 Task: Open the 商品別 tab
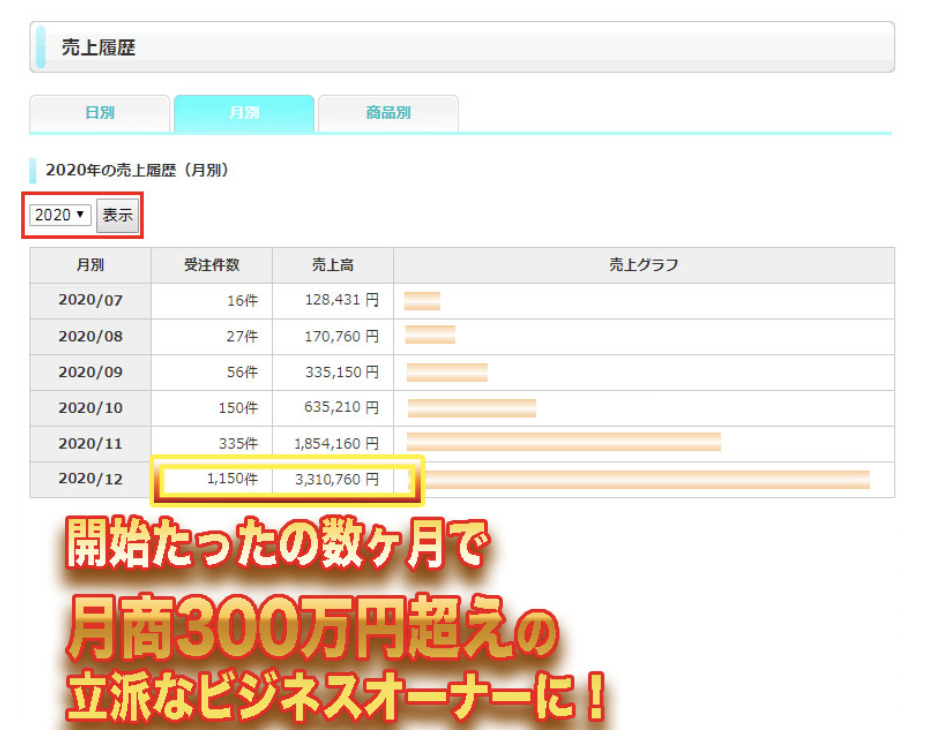point(388,112)
